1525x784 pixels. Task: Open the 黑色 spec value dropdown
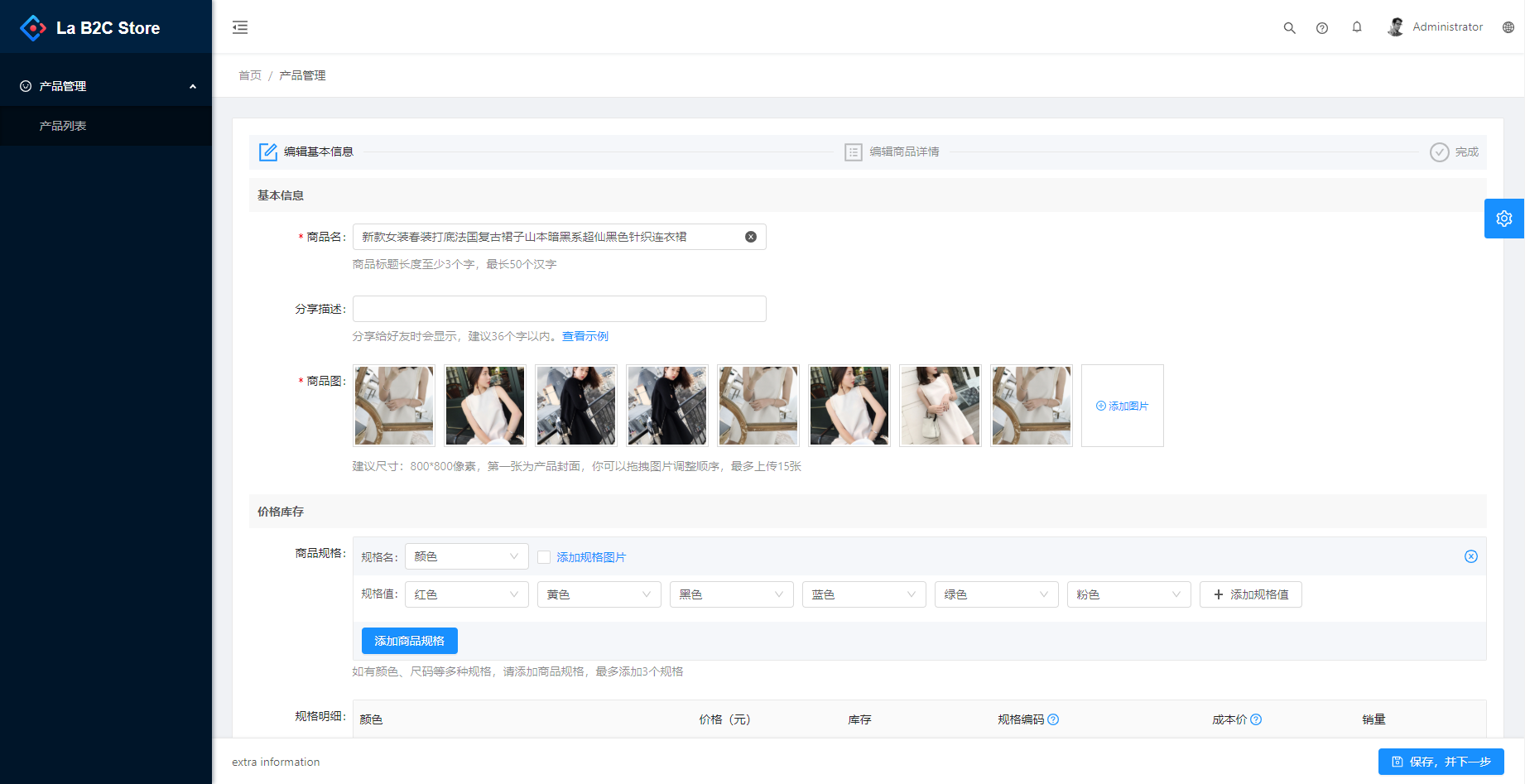pyautogui.click(x=732, y=594)
